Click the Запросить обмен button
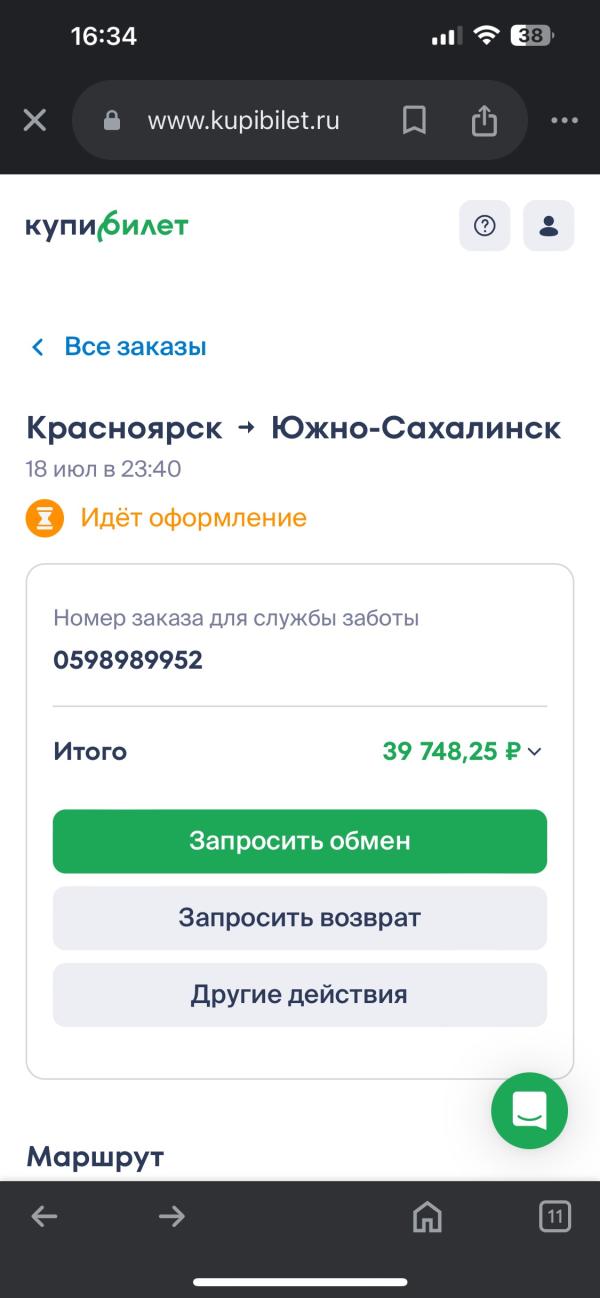Image resolution: width=600 pixels, height=1298 pixels. (x=300, y=841)
